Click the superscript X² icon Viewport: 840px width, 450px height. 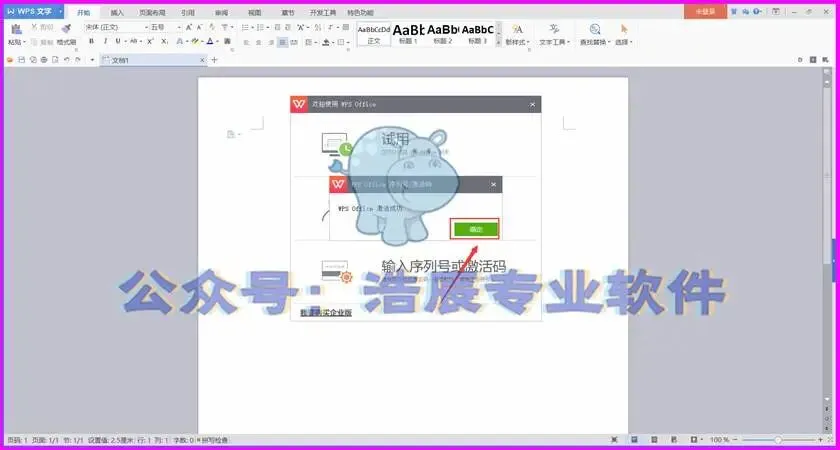[x=150, y=41]
